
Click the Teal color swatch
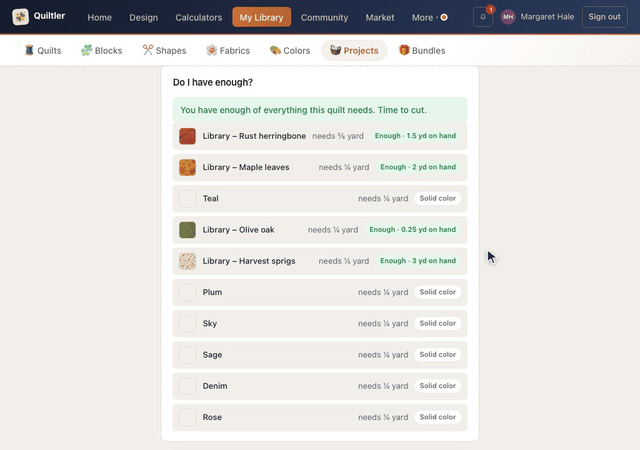(187, 199)
